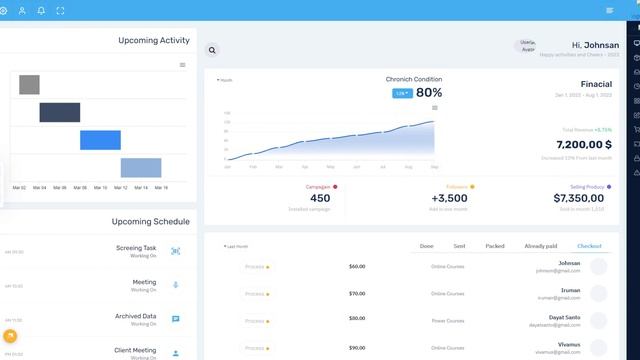
Task: Click the 'Iruman' customer name
Action: pyautogui.click(x=570, y=290)
